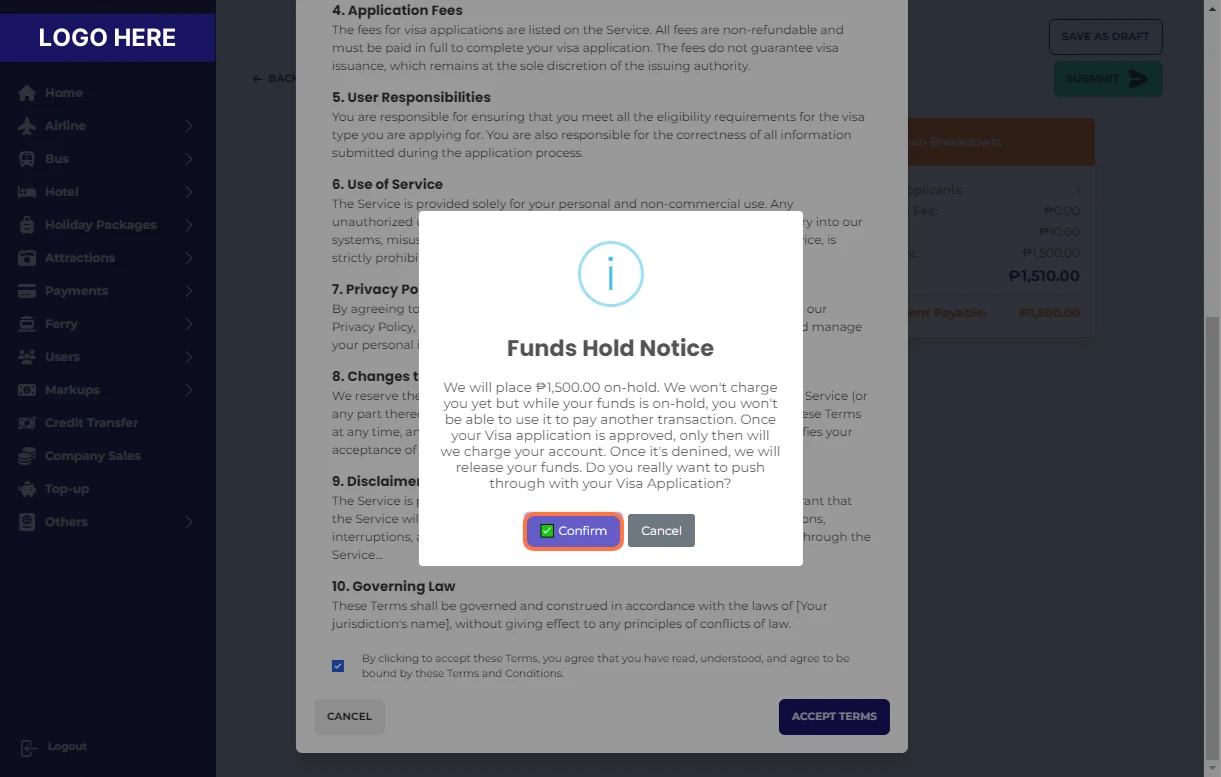This screenshot has height=777, width=1221.
Task: Open the Users menu item
Action: 62,357
